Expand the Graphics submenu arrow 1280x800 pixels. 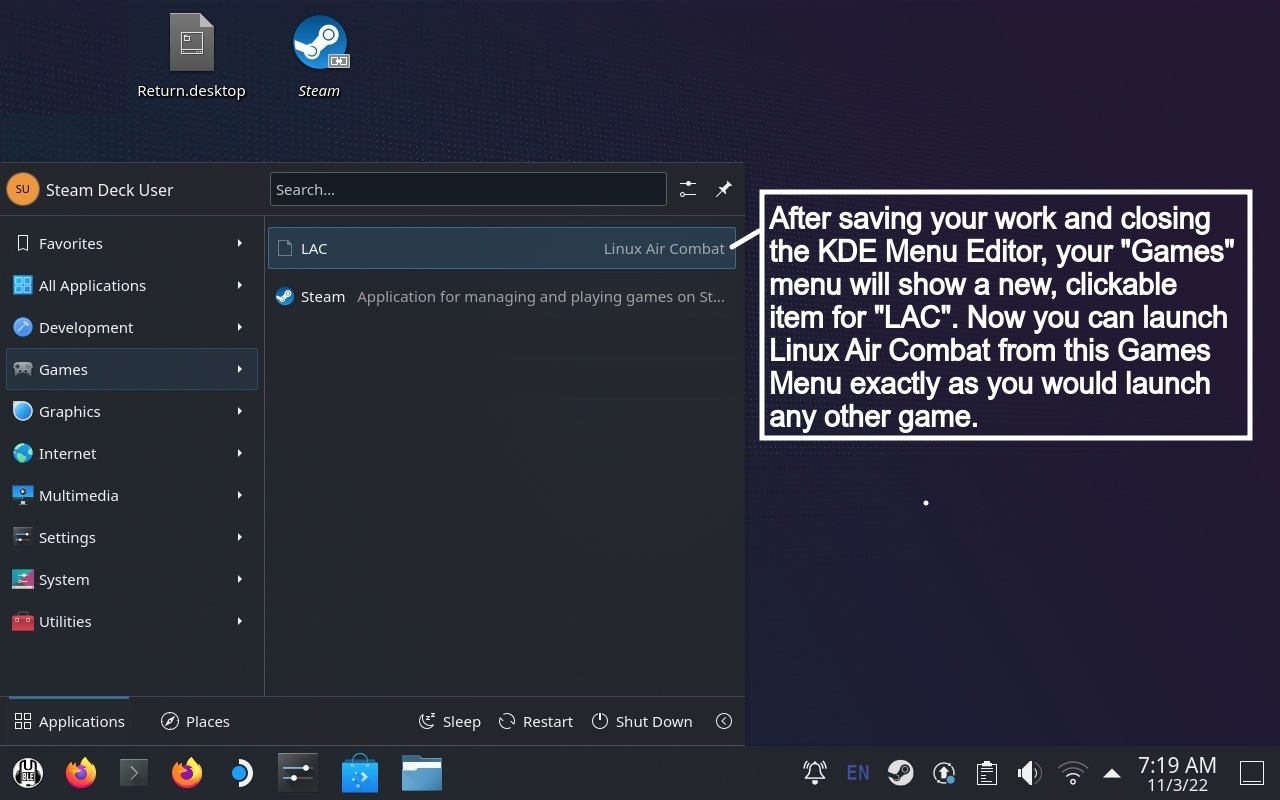pos(240,411)
